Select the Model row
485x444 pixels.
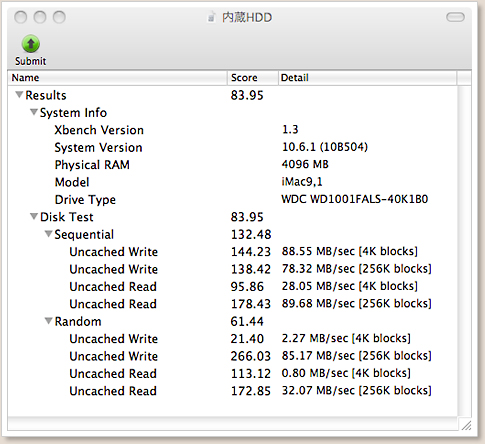click(x=232, y=182)
